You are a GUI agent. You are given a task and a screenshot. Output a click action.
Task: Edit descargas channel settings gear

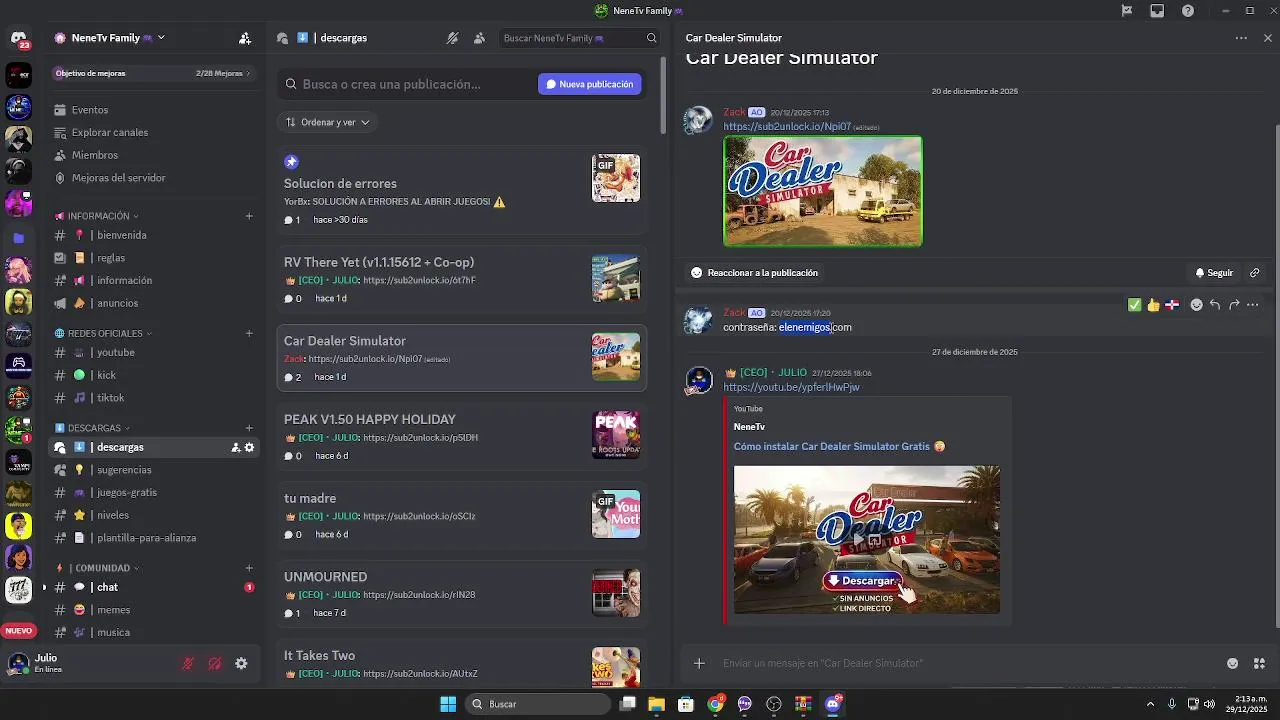point(249,447)
